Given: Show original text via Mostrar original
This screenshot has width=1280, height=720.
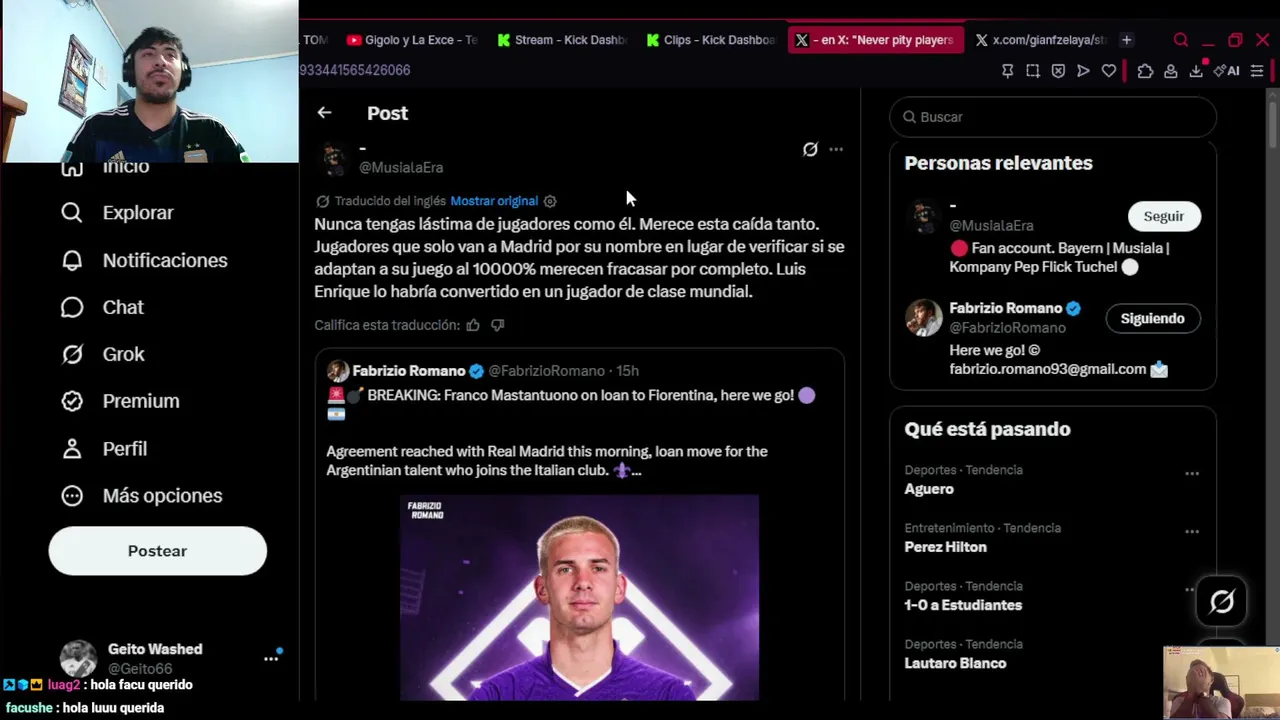Looking at the screenshot, I should pyautogui.click(x=494, y=201).
